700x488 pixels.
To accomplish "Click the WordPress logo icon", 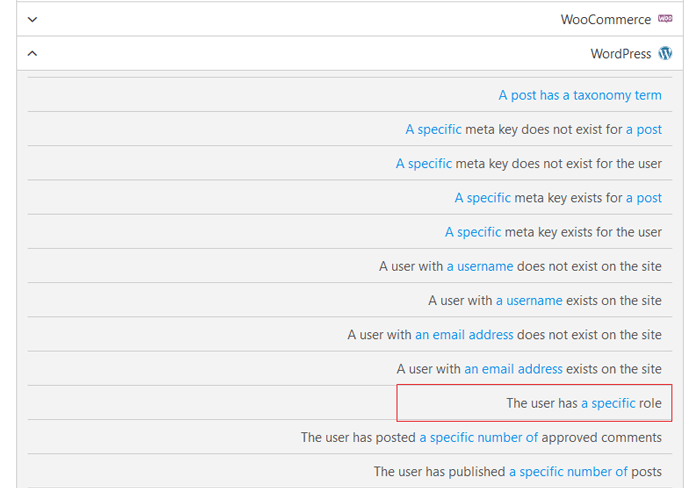I will coord(665,53).
